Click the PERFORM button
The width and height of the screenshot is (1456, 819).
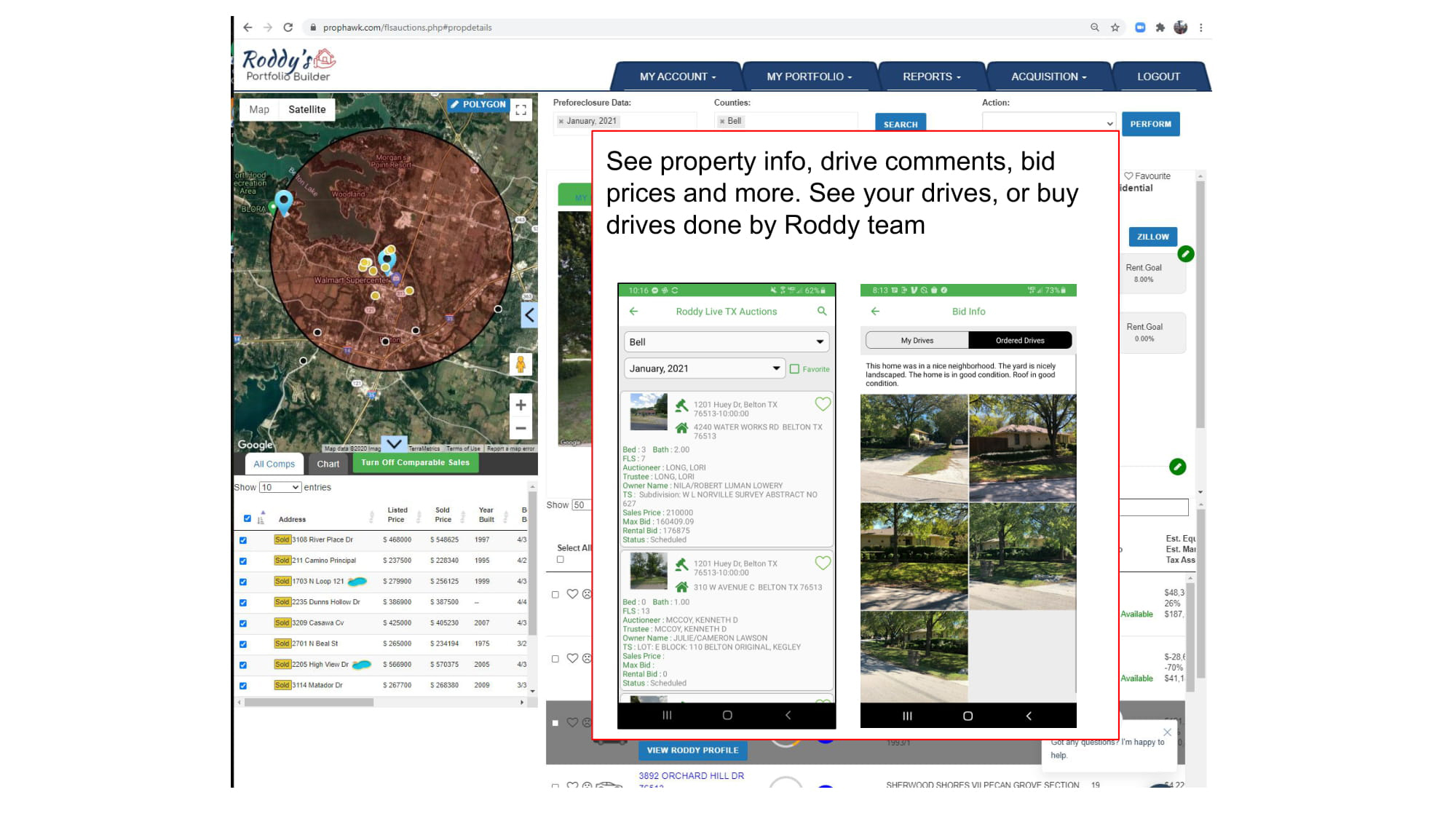1150,124
